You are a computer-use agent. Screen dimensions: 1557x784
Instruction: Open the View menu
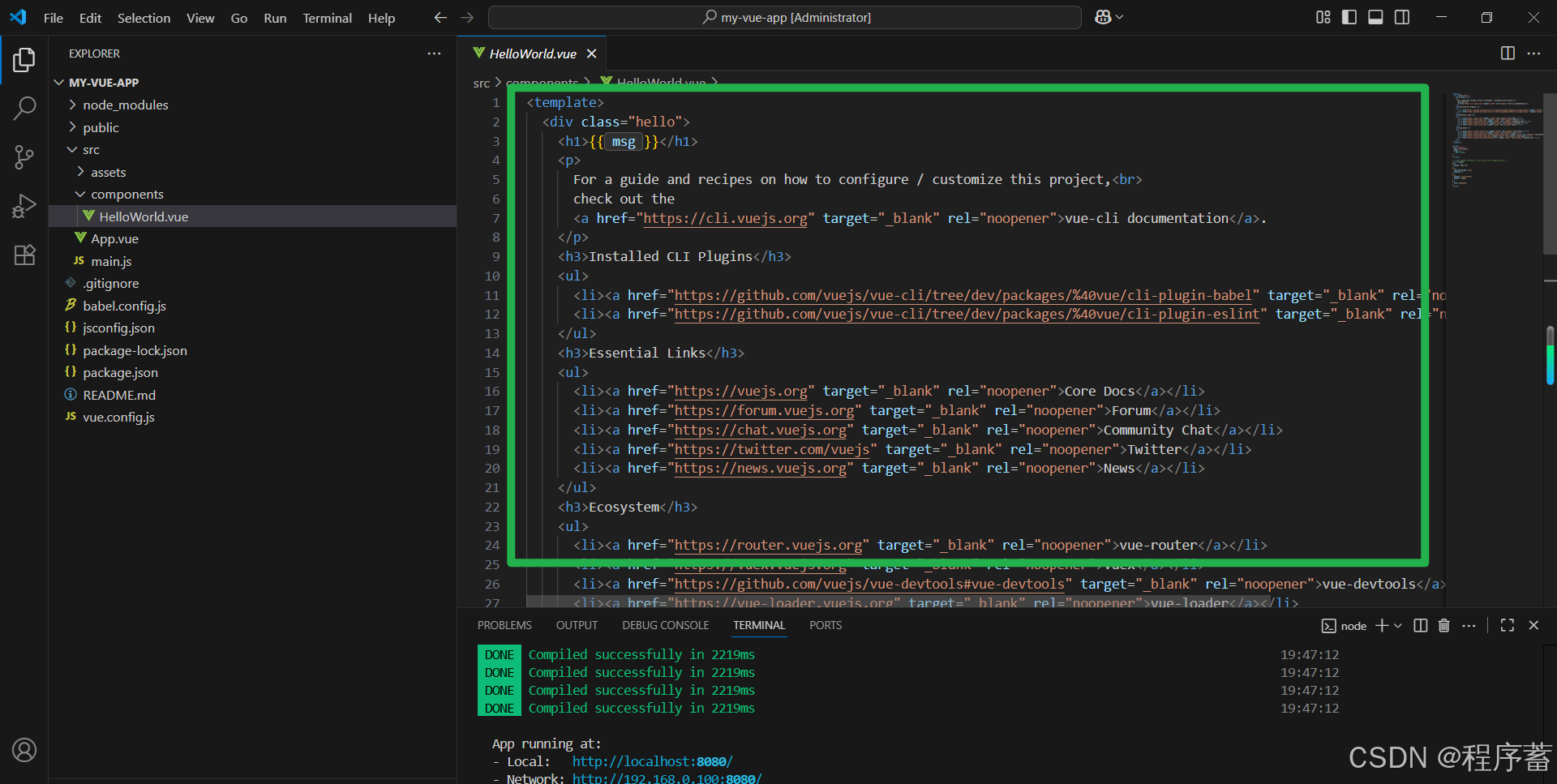click(200, 18)
